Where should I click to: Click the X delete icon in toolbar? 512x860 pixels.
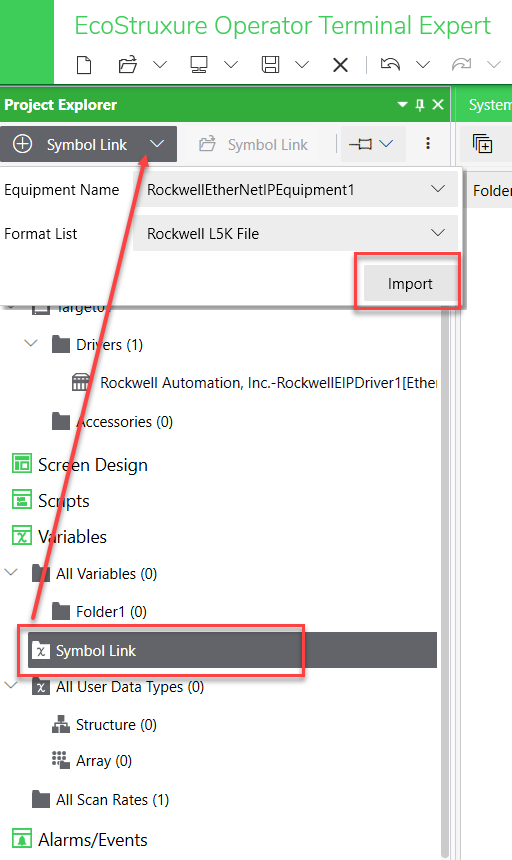point(340,65)
